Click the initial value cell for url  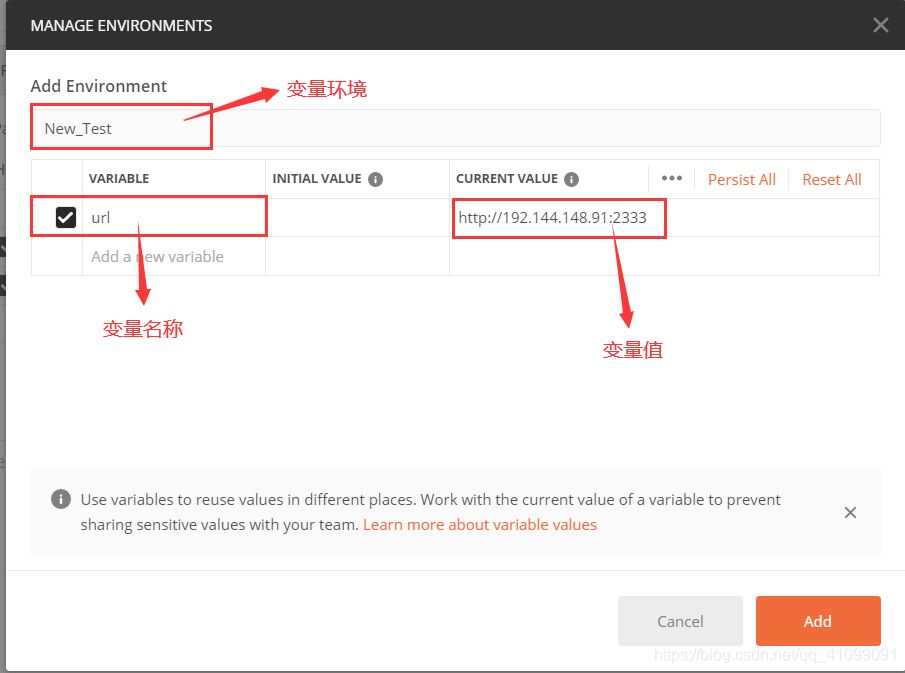point(357,218)
